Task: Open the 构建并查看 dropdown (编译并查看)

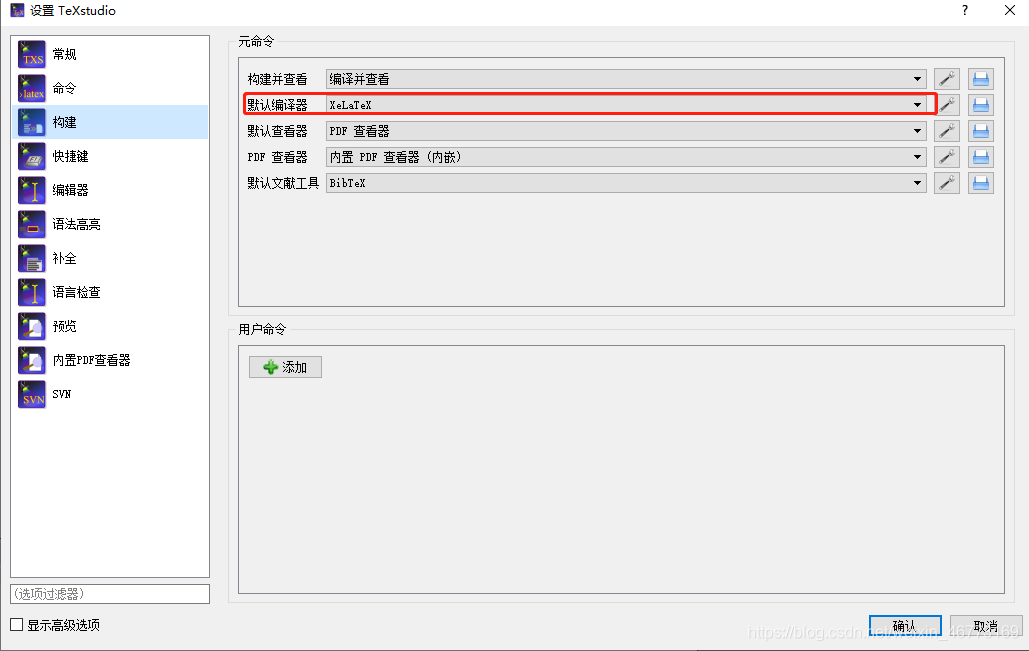Action: 626,79
